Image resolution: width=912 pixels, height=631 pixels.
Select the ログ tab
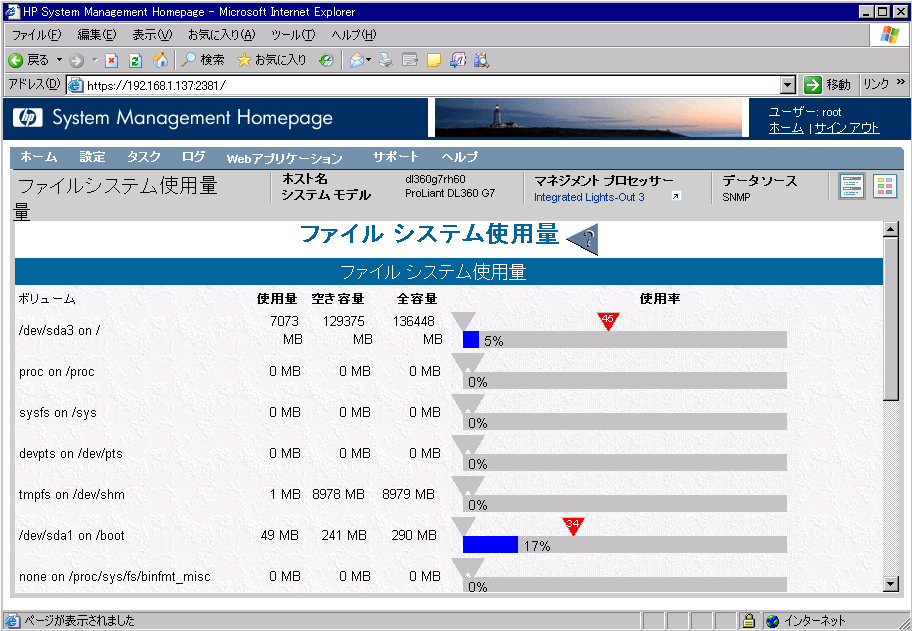(x=193, y=157)
